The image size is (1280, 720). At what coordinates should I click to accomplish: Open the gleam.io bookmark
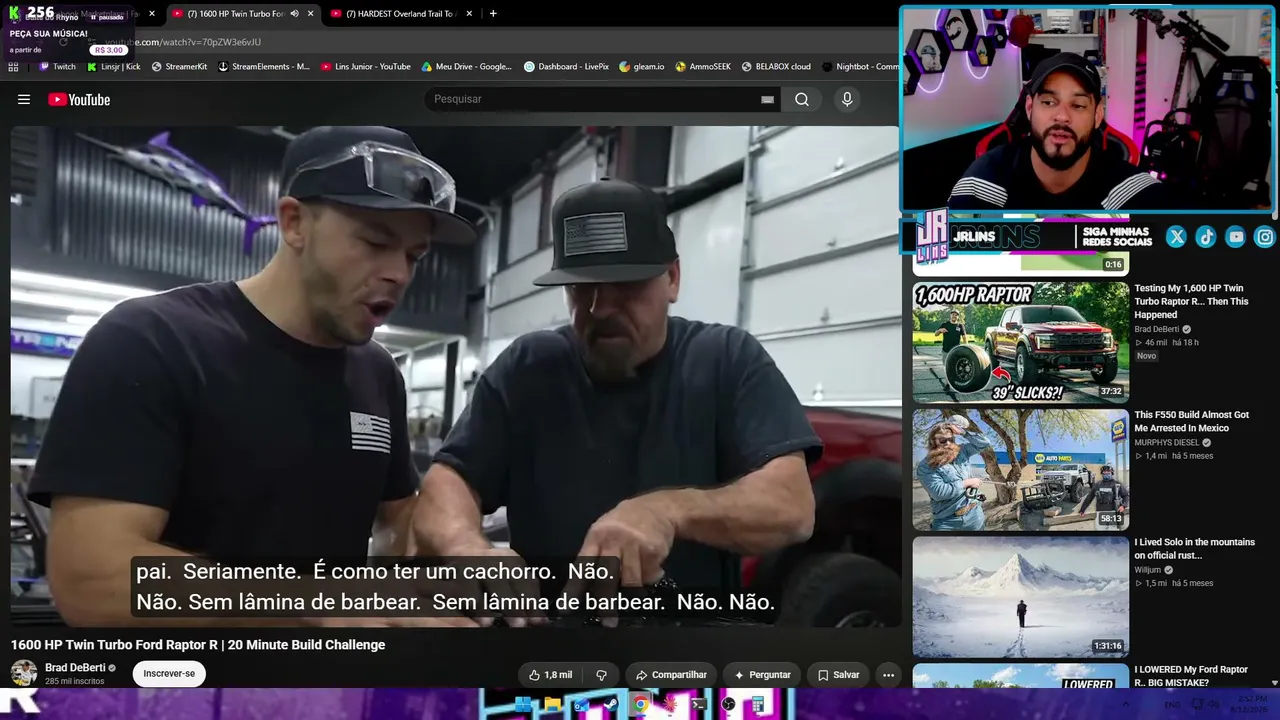tap(642, 67)
